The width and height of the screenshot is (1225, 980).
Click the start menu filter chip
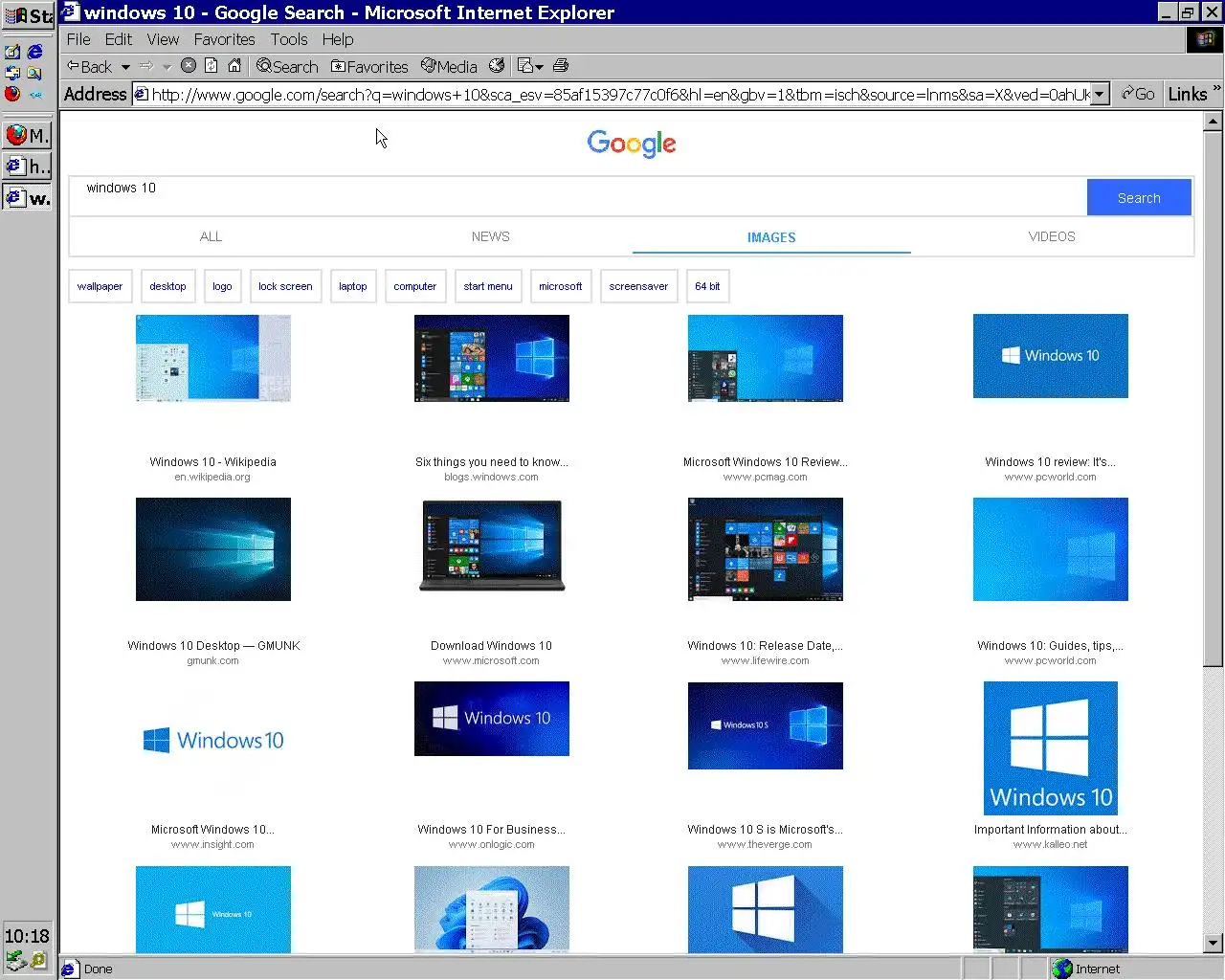click(x=488, y=286)
